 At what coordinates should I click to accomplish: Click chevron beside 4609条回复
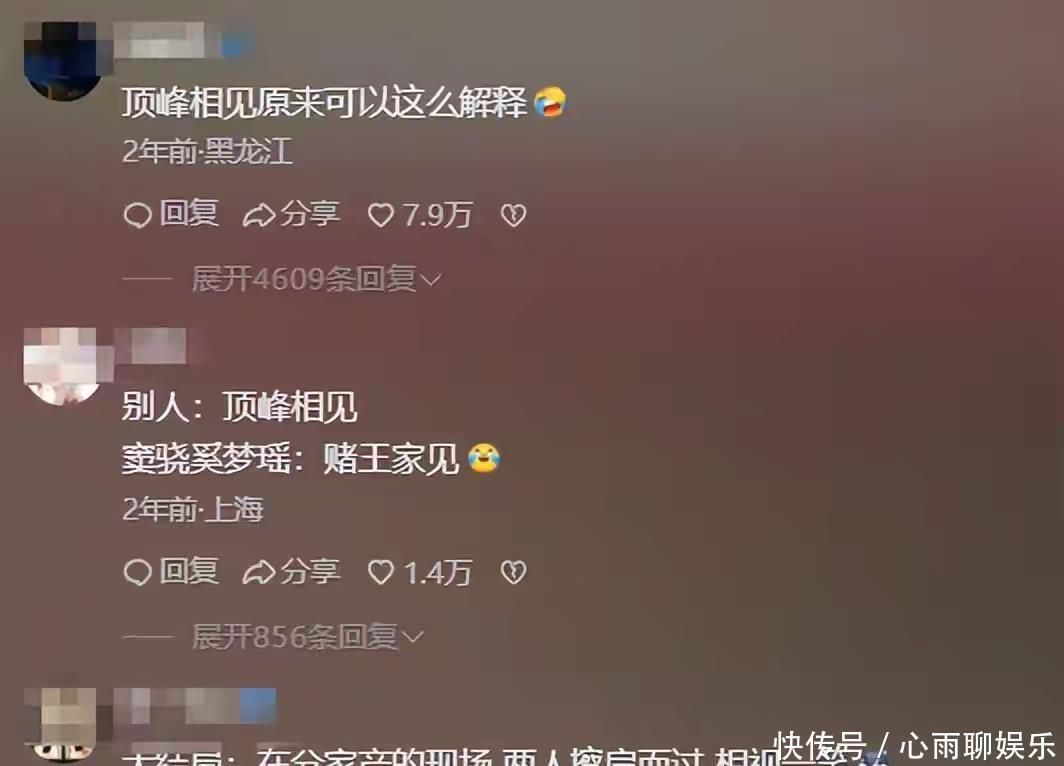pos(431,280)
